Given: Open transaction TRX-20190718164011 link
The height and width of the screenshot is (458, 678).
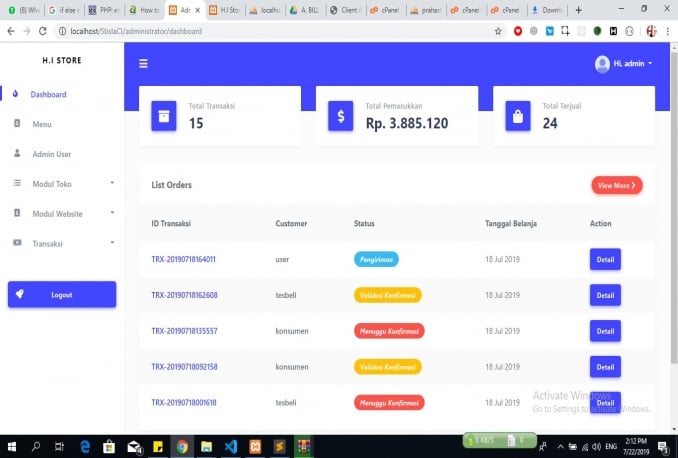Looking at the screenshot, I should 184,260.
